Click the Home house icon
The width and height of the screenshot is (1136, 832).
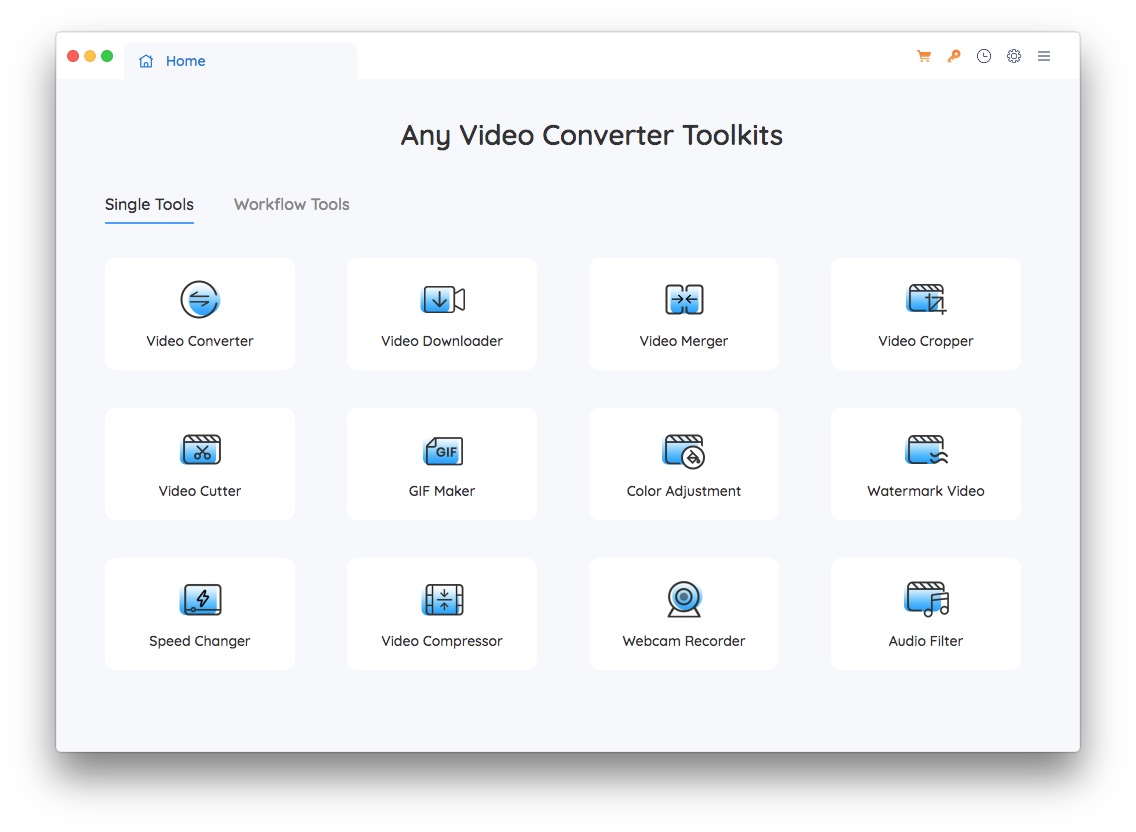pos(146,61)
